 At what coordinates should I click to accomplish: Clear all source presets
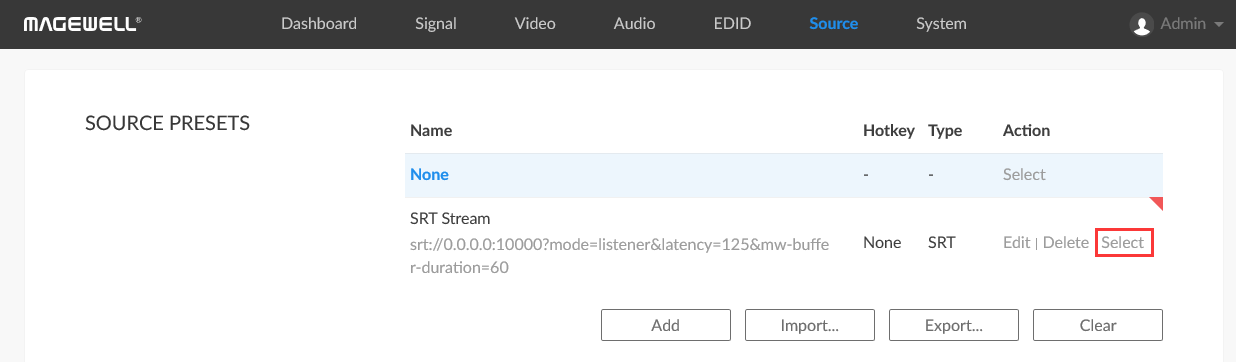[x=1098, y=325]
